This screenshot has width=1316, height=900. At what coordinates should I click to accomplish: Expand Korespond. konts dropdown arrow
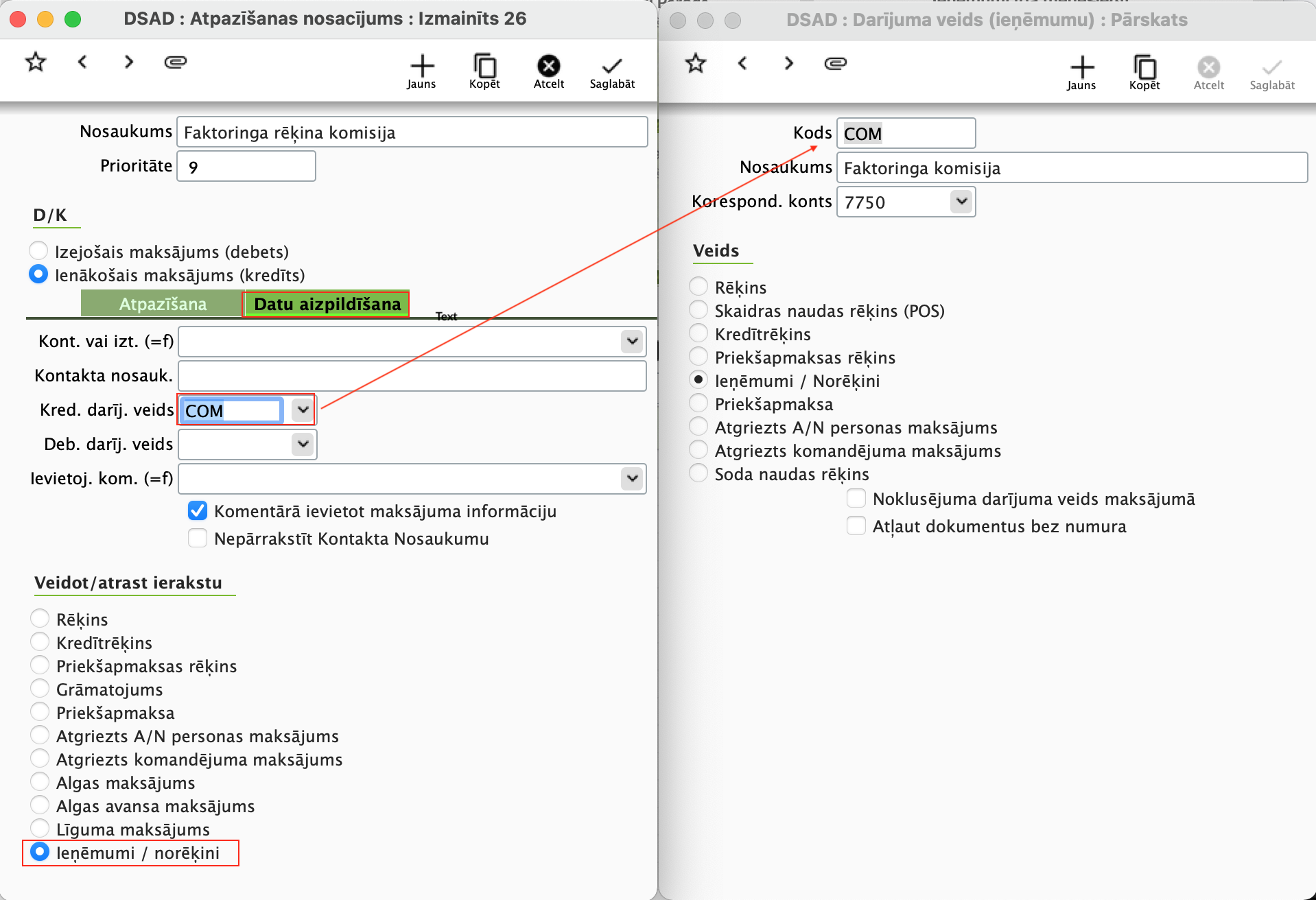tap(961, 202)
